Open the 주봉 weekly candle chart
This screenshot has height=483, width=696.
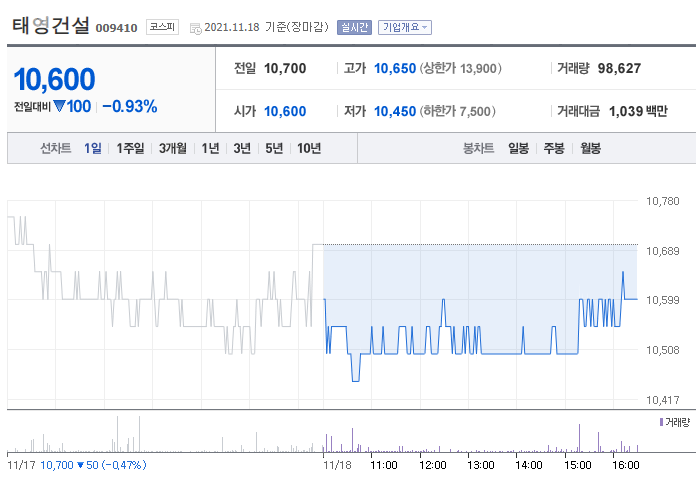pos(554,148)
